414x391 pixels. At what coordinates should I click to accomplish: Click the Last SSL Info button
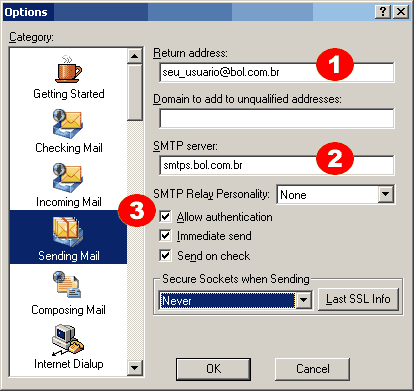click(358, 299)
